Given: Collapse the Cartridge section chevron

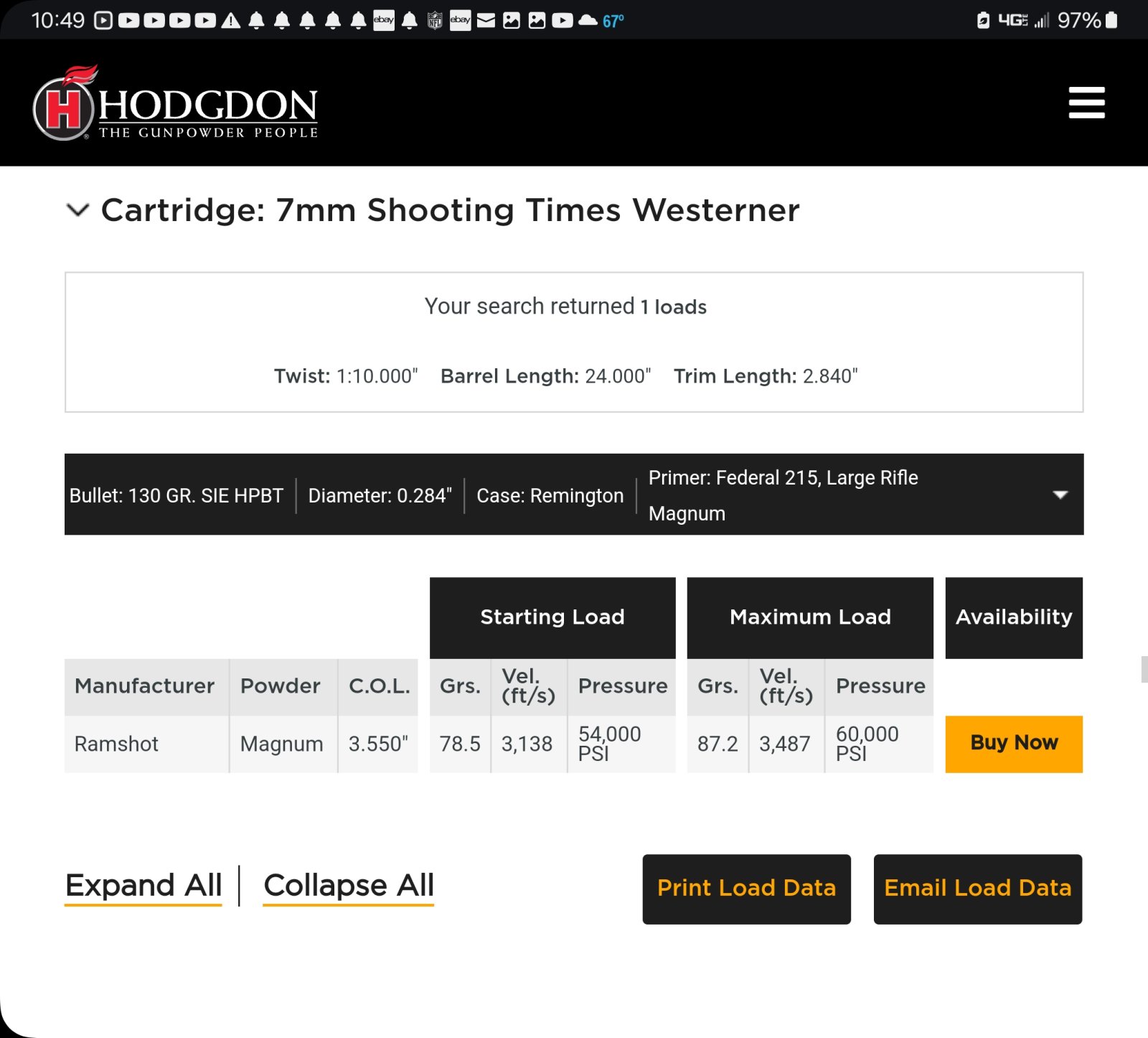Looking at the screenshot, I should point(77,210).
